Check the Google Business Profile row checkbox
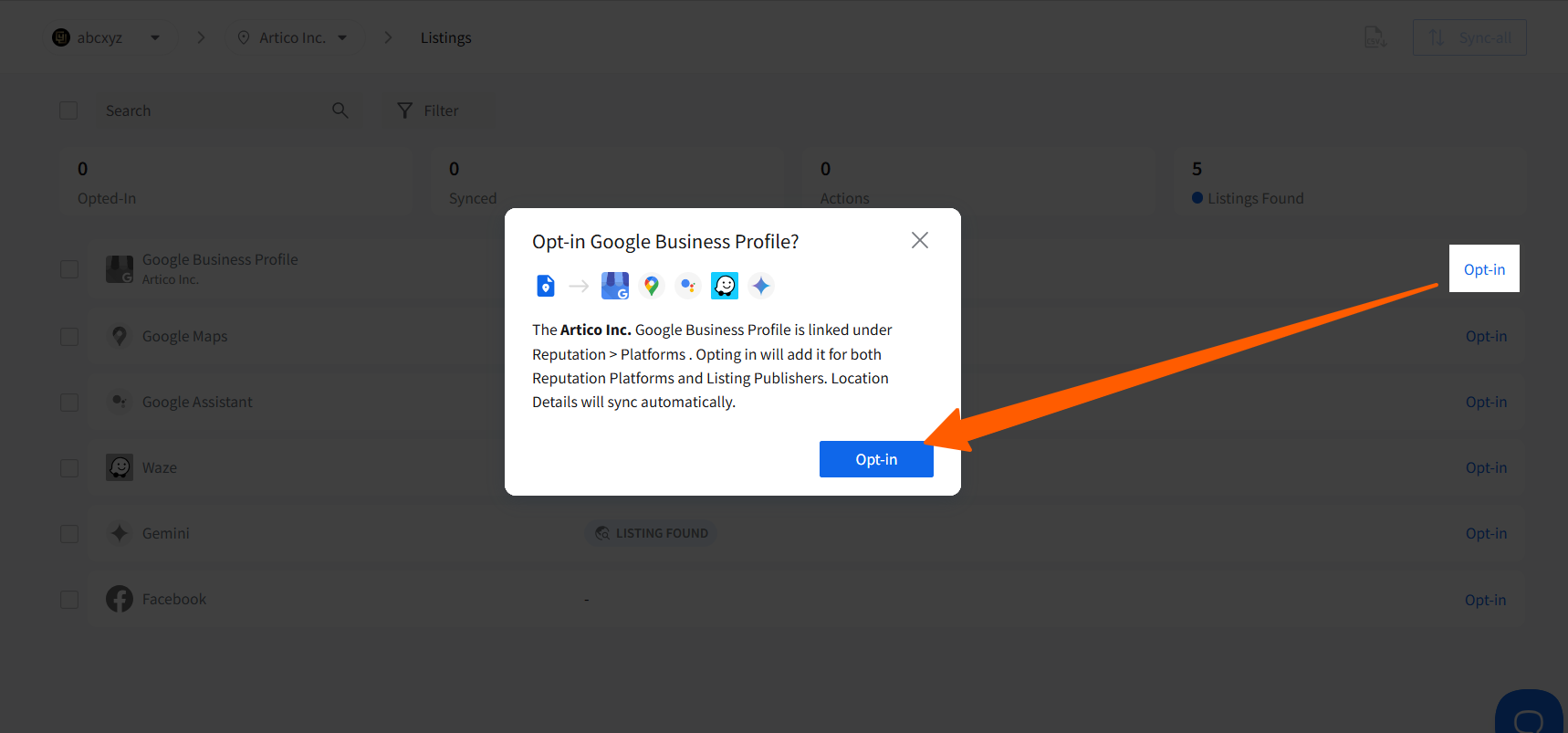 tap(69, 269)
